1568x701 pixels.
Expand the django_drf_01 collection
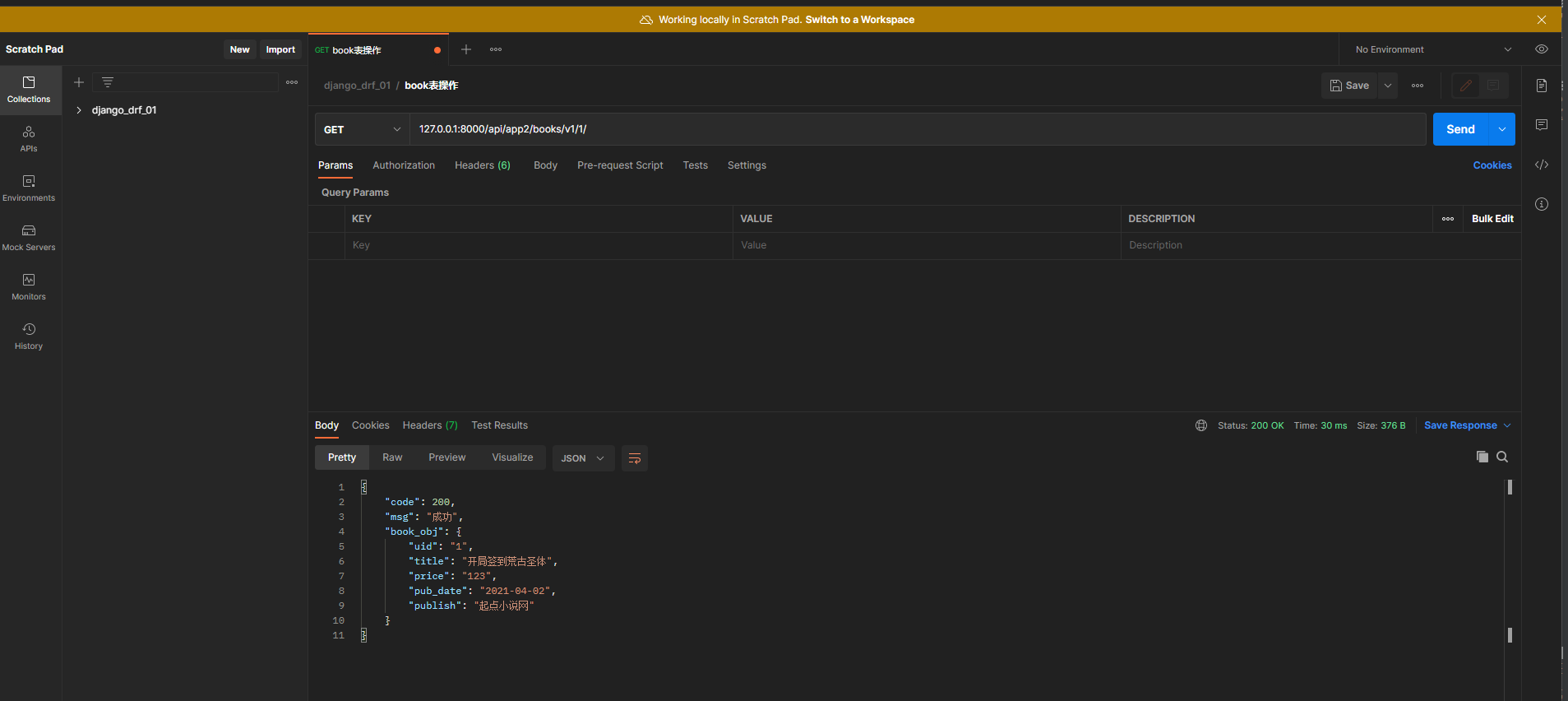tap(79, 110)
